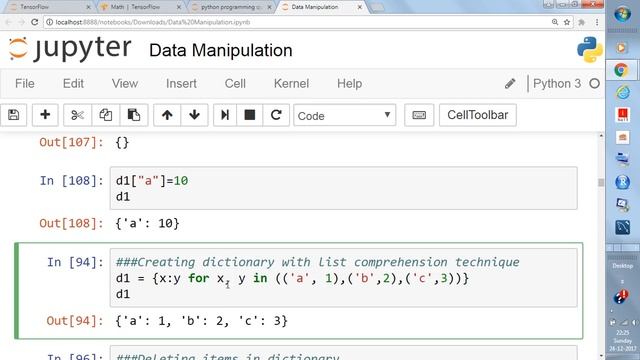Paste cells below with the clipboard icon
The width and height of the screenshot is (640, 360).
(134, 115)
